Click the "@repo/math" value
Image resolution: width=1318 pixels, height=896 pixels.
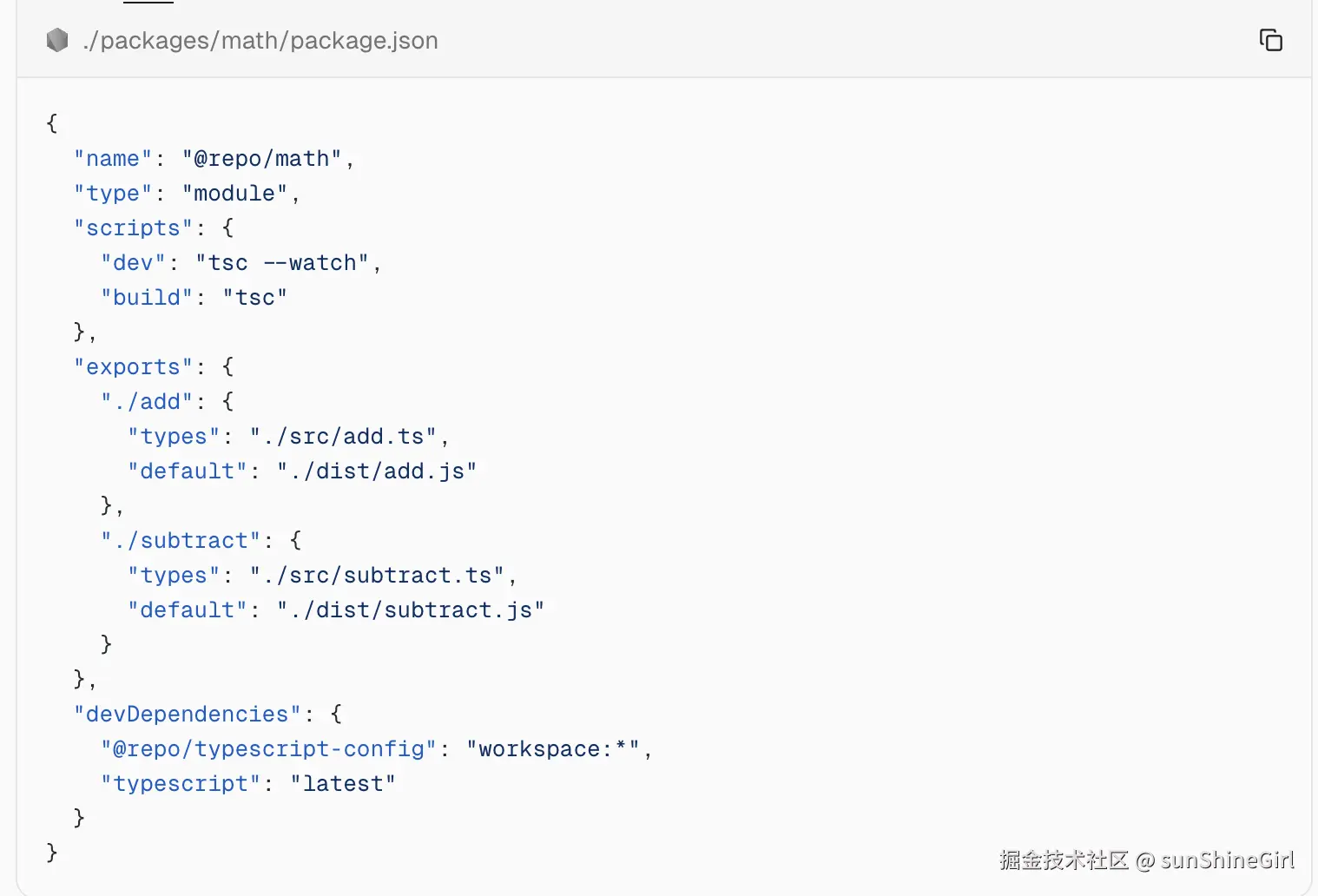tap(261, 159)
